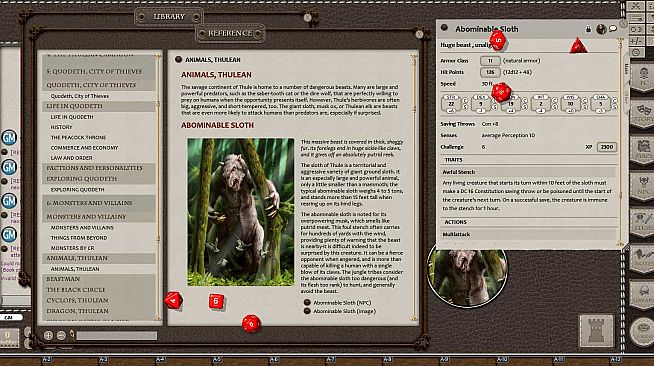Click the castle tower icon on desktop
Screen dimensions: 654x366
point(596,331)
